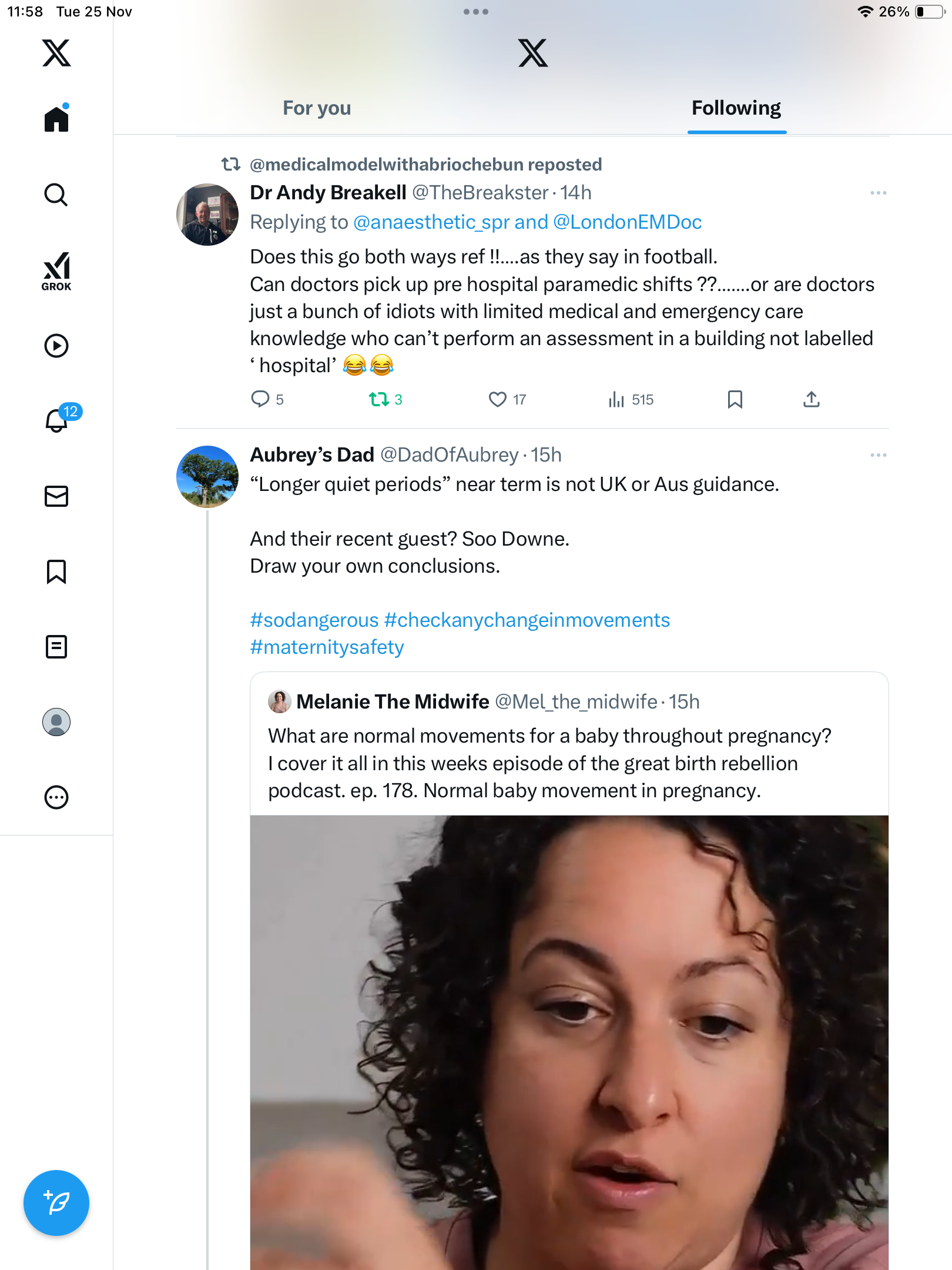Share Dr Andy Breakell's post

click(x=811, y=400)
